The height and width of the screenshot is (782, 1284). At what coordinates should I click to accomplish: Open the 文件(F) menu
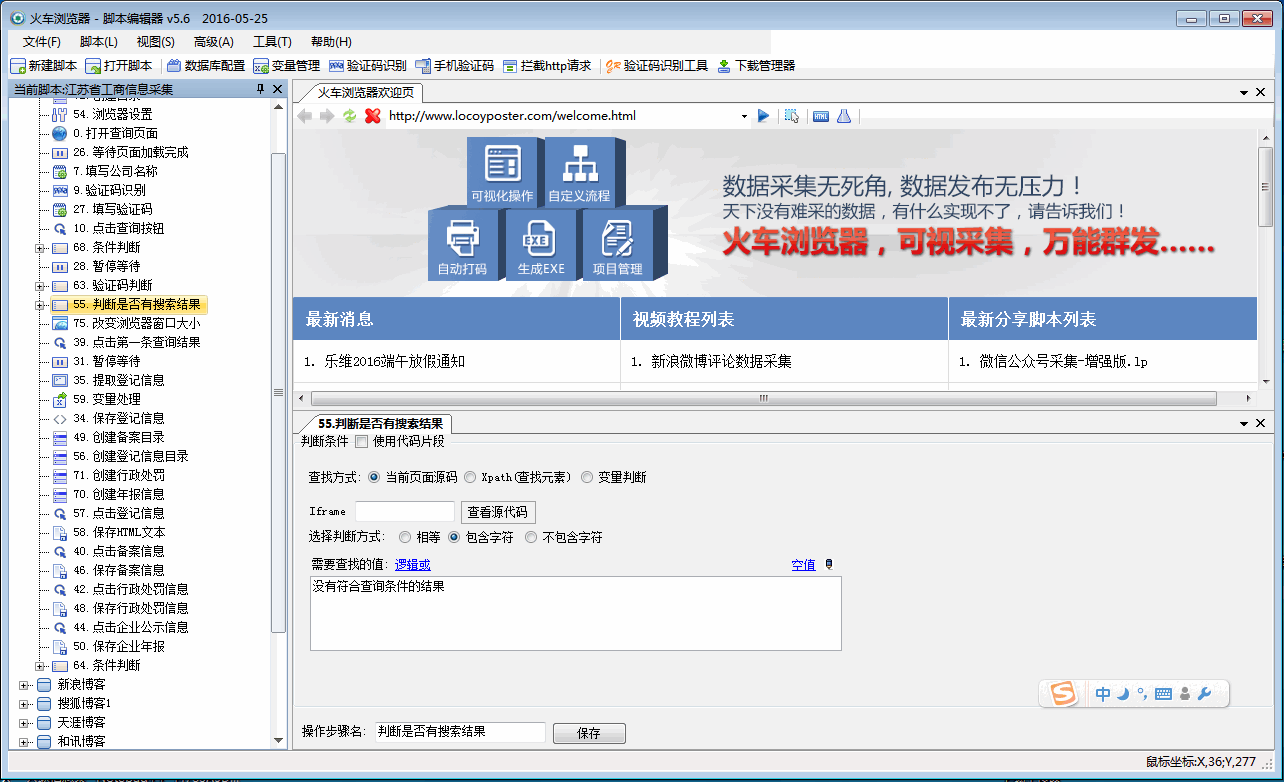(42, 41)
